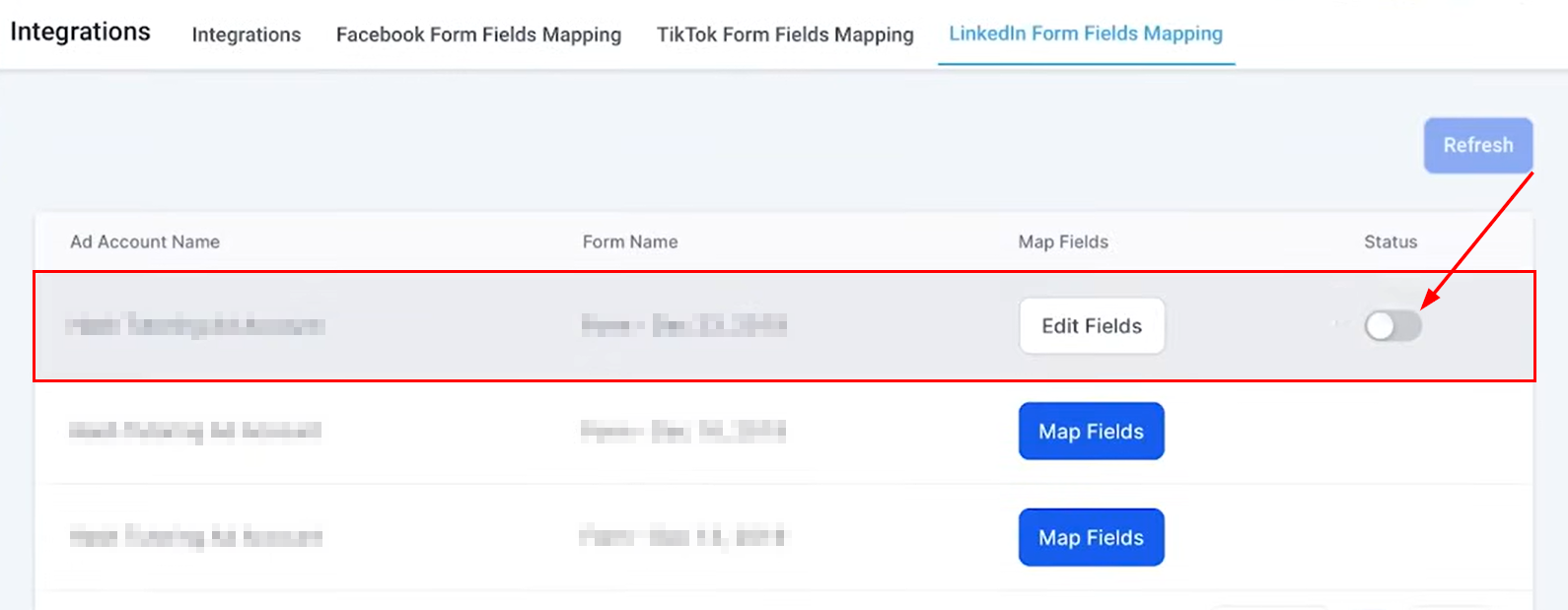Click Edit Fields in the first row
This screenshot has height=610, width=1568.
[1091, 326]
